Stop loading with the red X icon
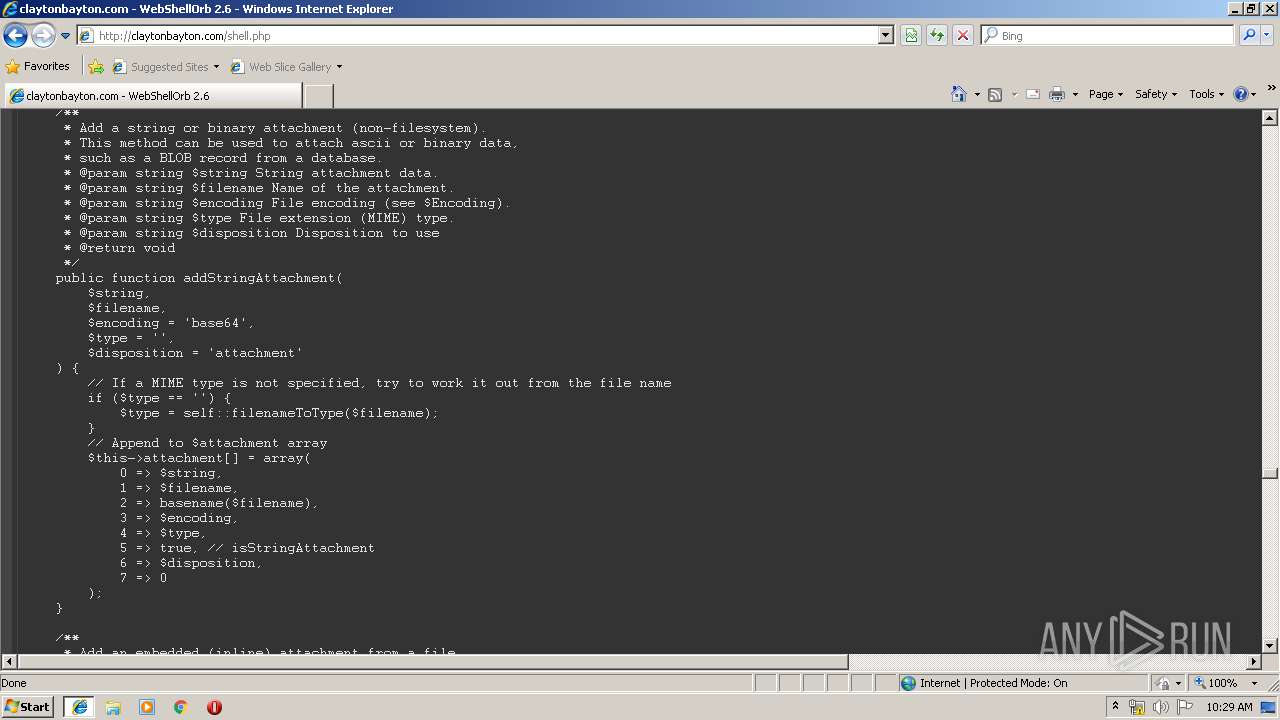 pos(963,36)
